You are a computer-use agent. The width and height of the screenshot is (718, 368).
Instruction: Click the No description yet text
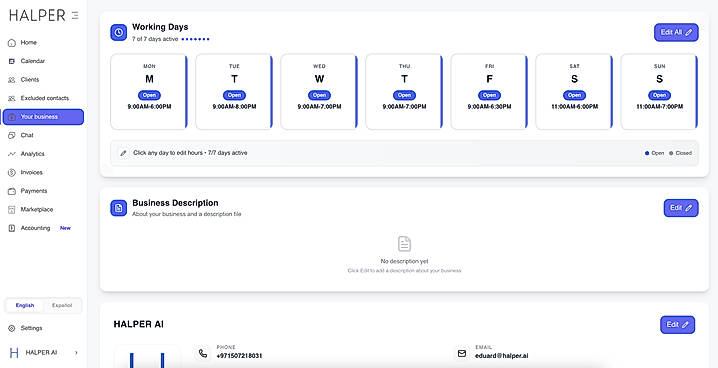[x=404, y=261]
